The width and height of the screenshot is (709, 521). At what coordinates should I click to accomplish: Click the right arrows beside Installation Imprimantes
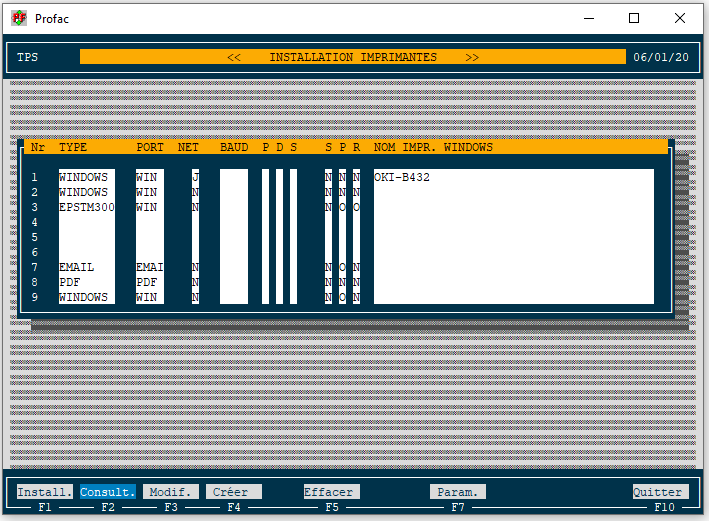click(x=472, y=58)
